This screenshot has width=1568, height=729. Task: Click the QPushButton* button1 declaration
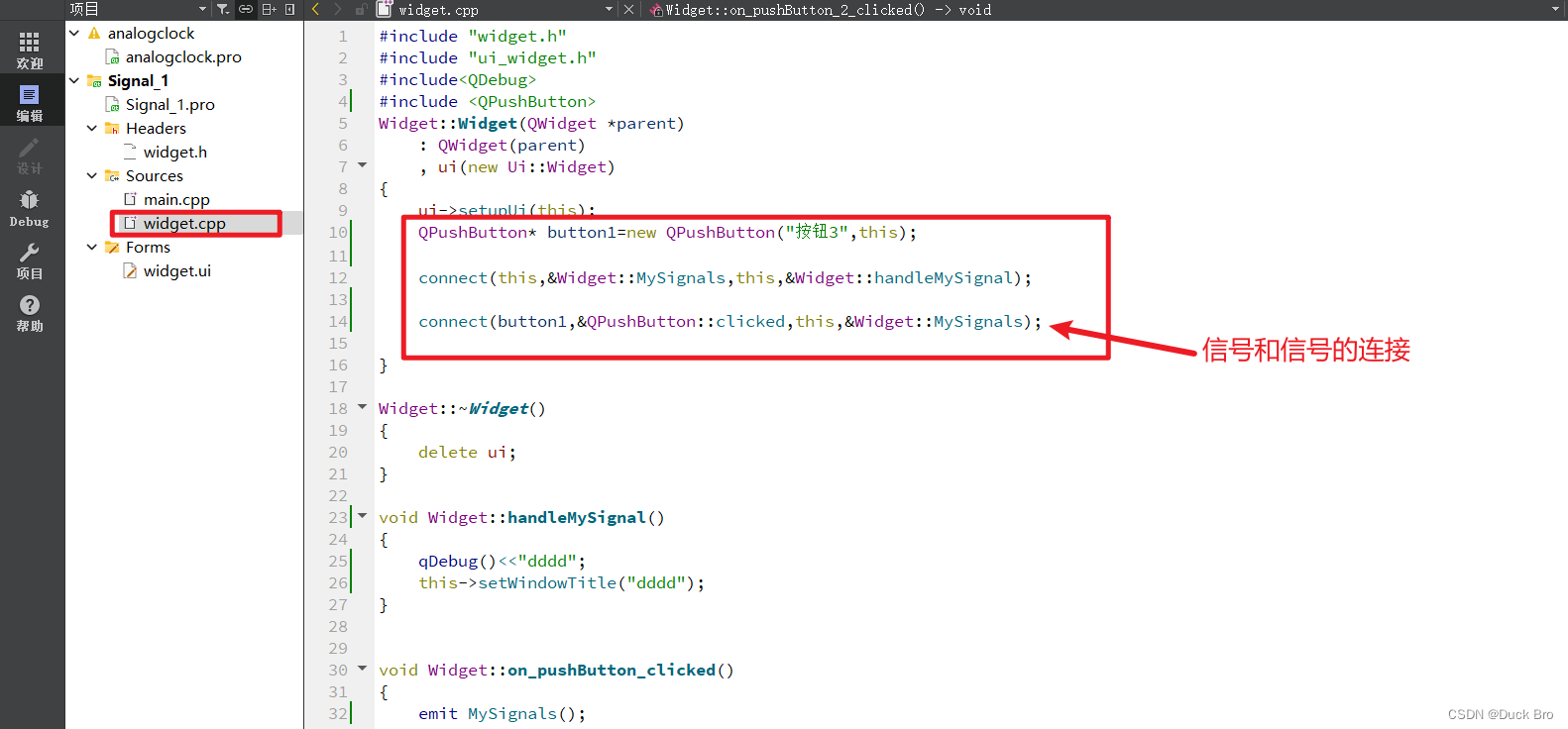pyautogui.click(x=667, y=232)
